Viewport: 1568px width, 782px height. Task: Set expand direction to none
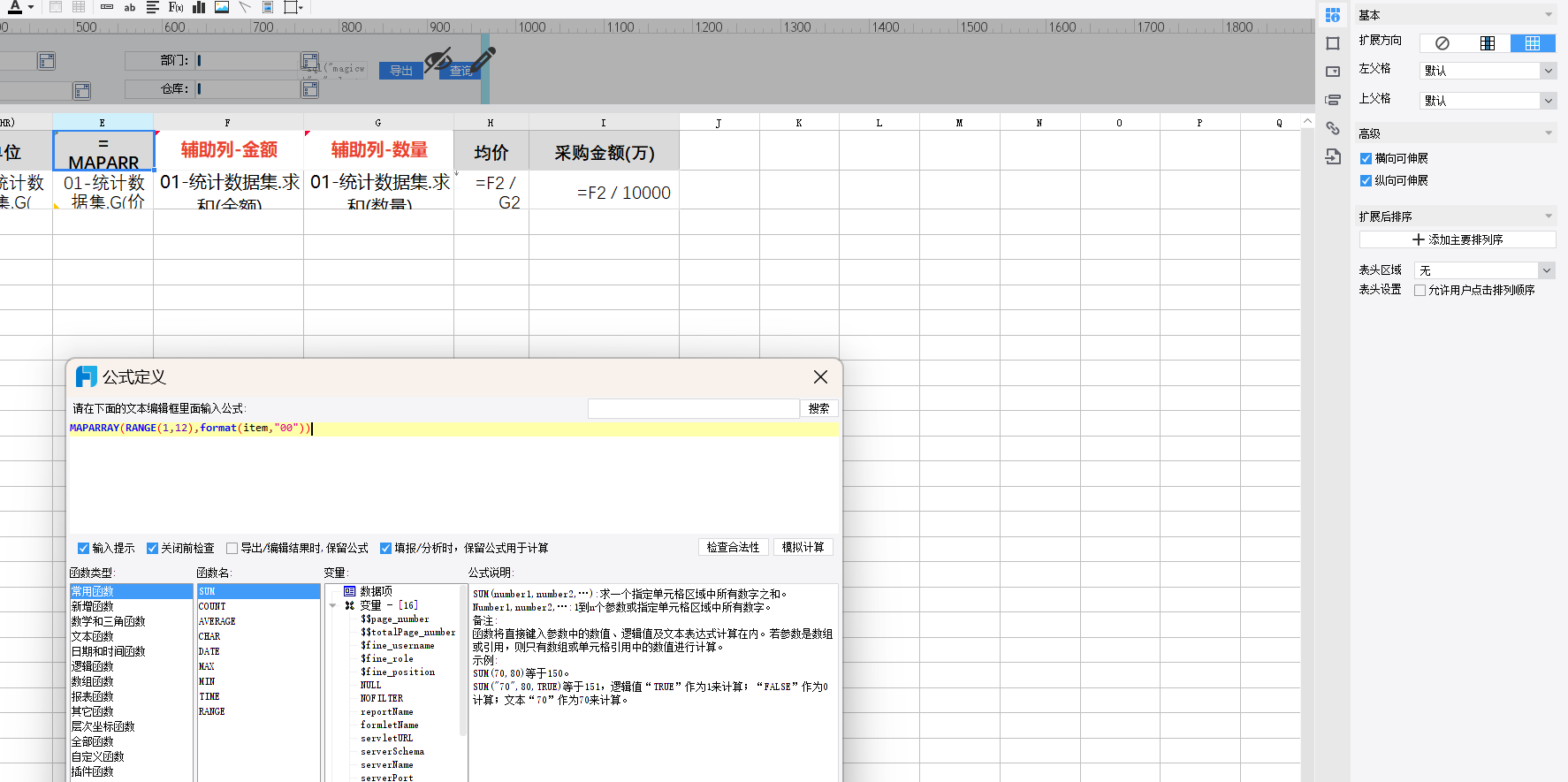pyautogui.click(x=1442, y=43)
